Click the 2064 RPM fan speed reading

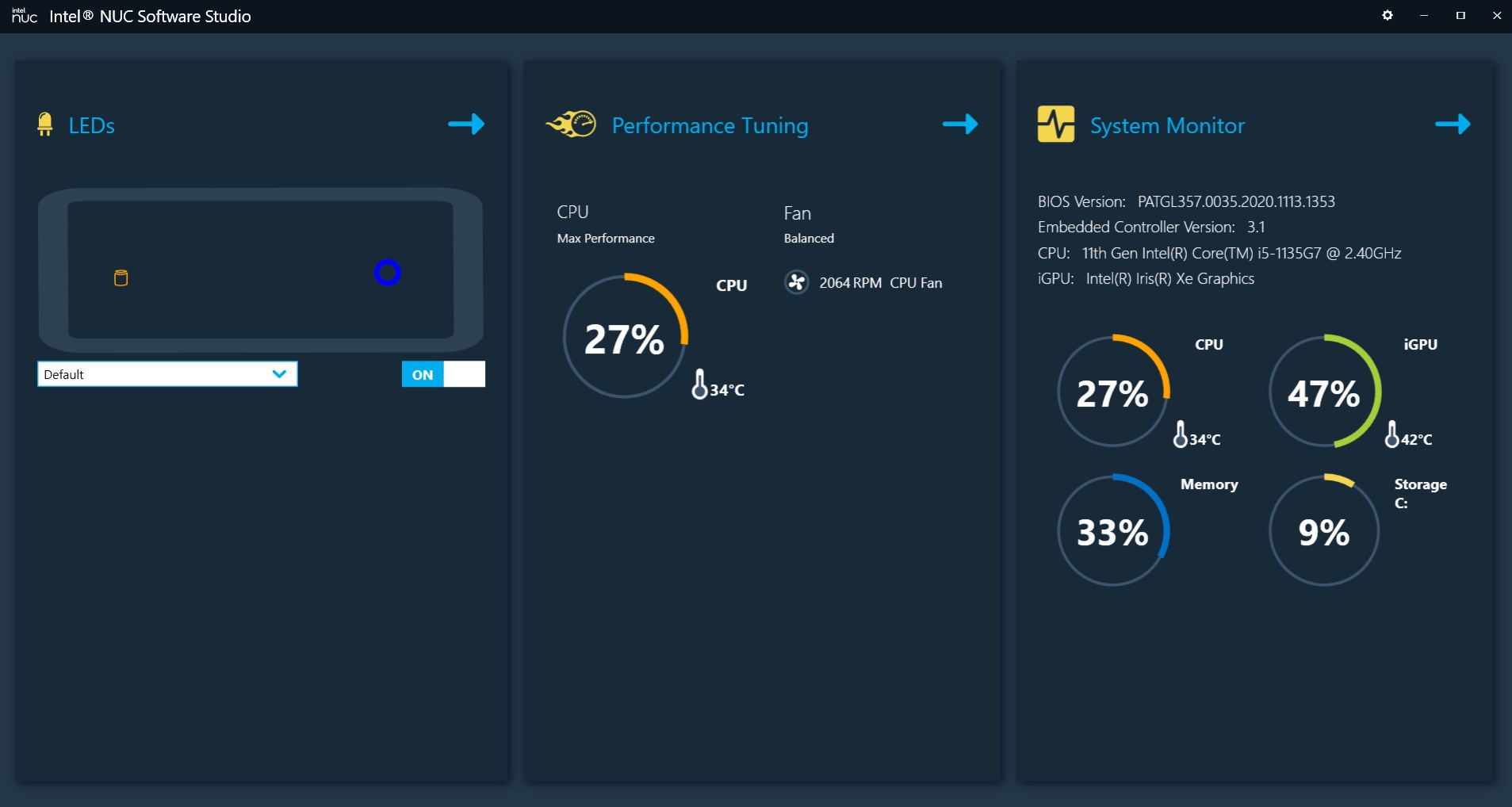tap(850, 283)
